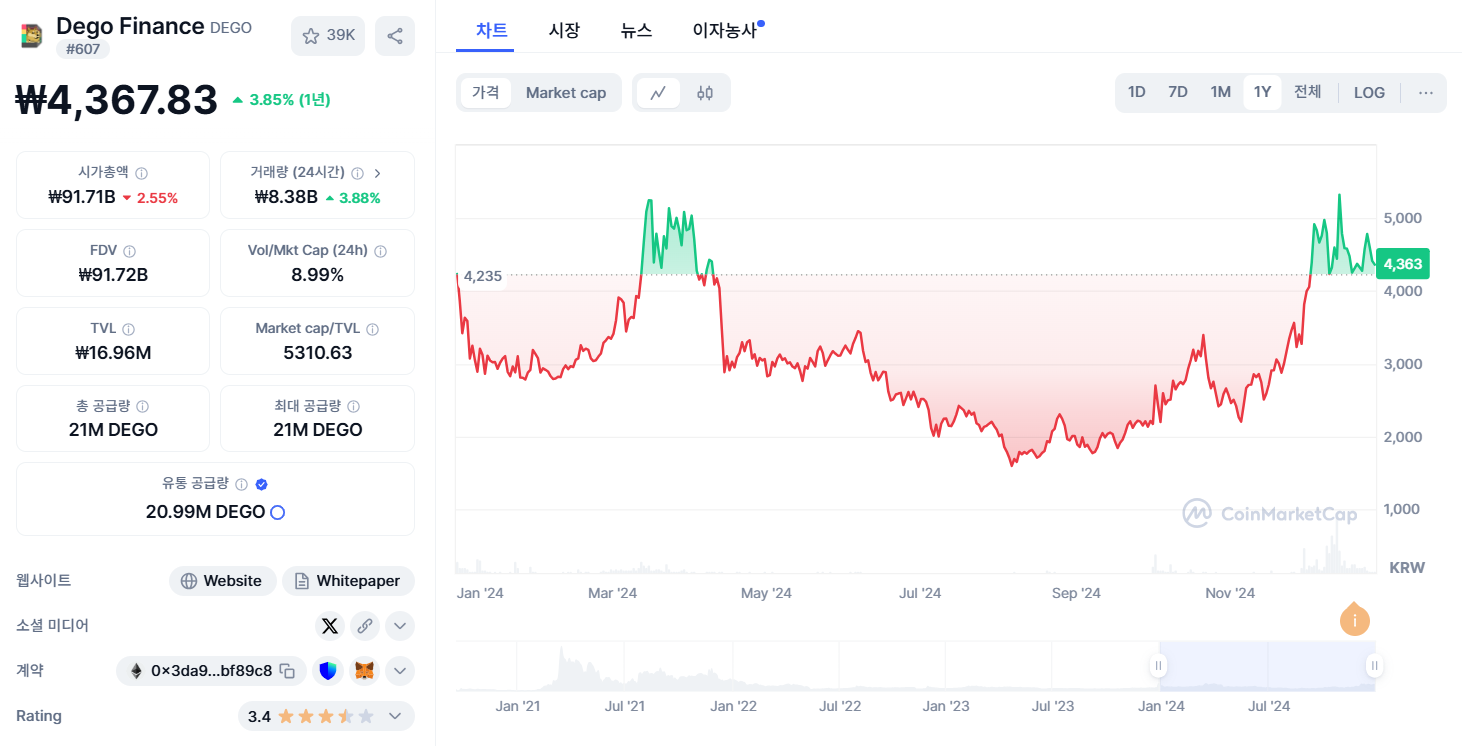Click the ₩4,367.83 price

117,100
